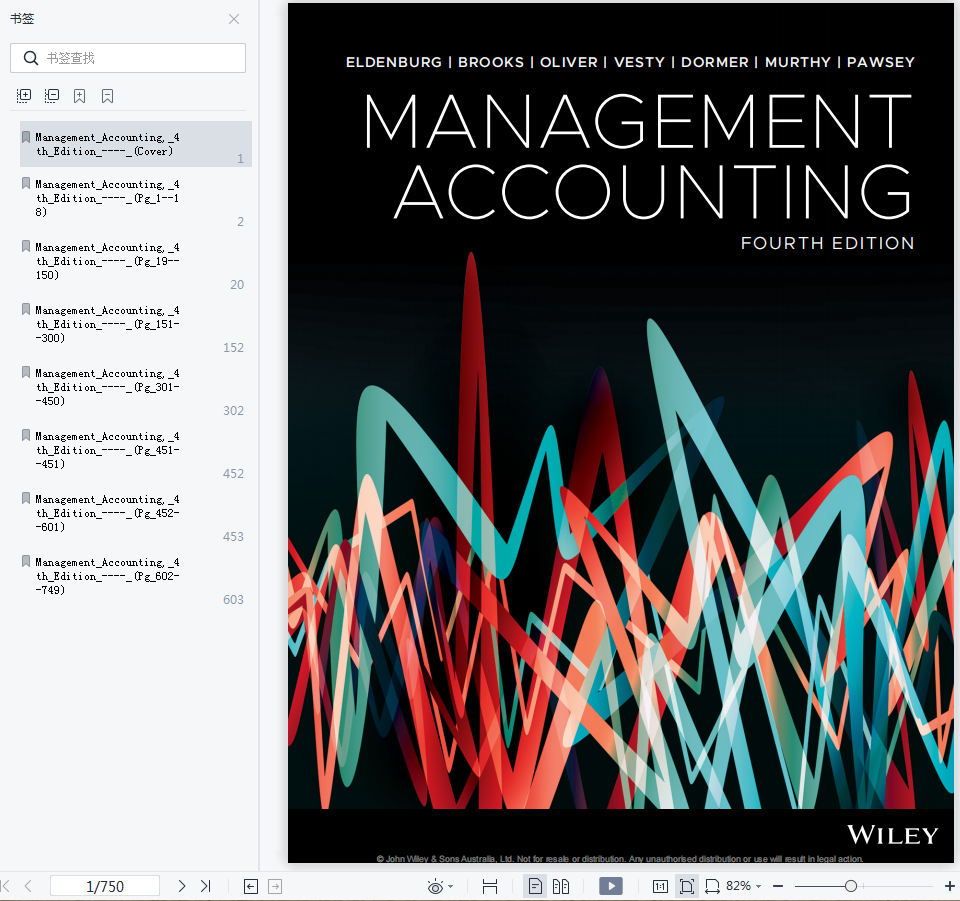960x901 pixels.
Task: Start the slideshow playback
Action: [611, 886]
